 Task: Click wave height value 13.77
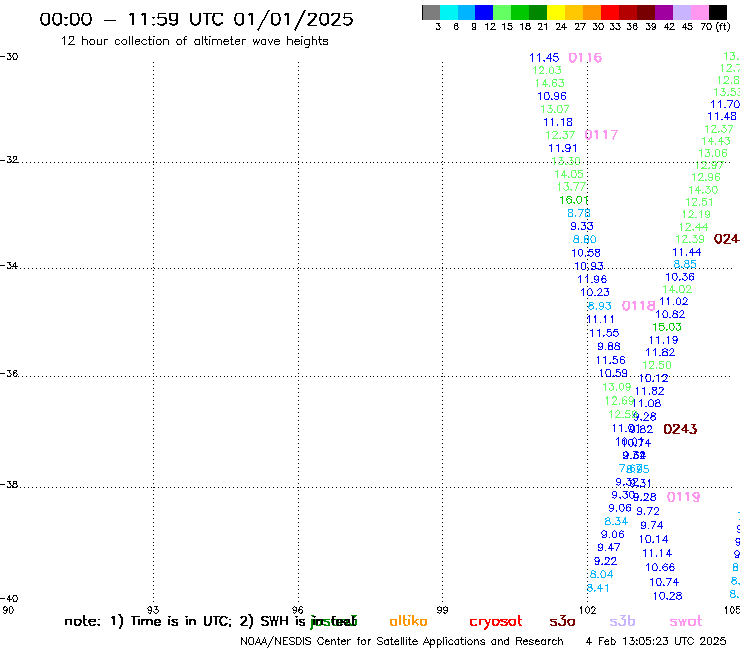pos(572,187)
